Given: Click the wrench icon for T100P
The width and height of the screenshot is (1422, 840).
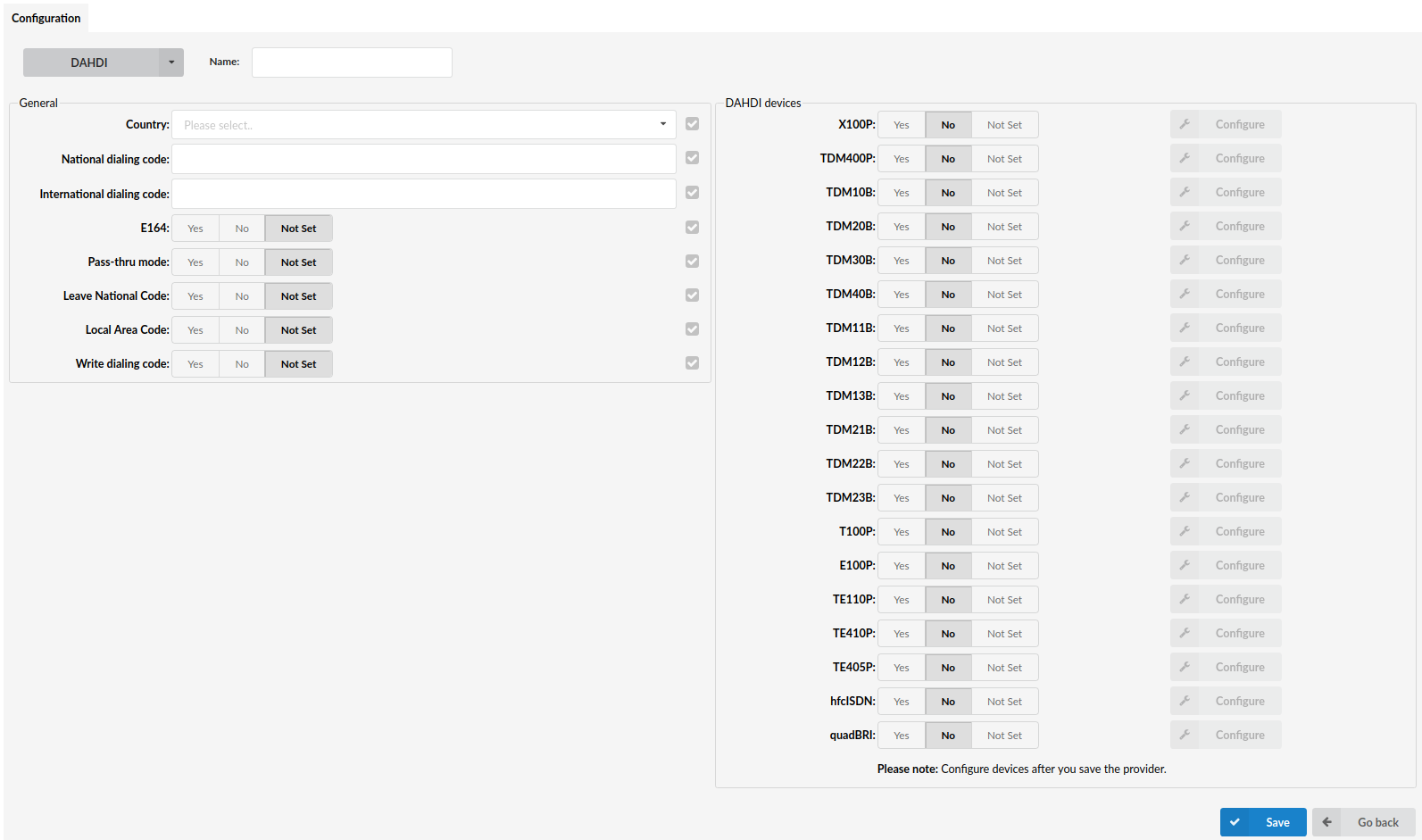Looking at the screenshot, I should [x=1185, y=531].
